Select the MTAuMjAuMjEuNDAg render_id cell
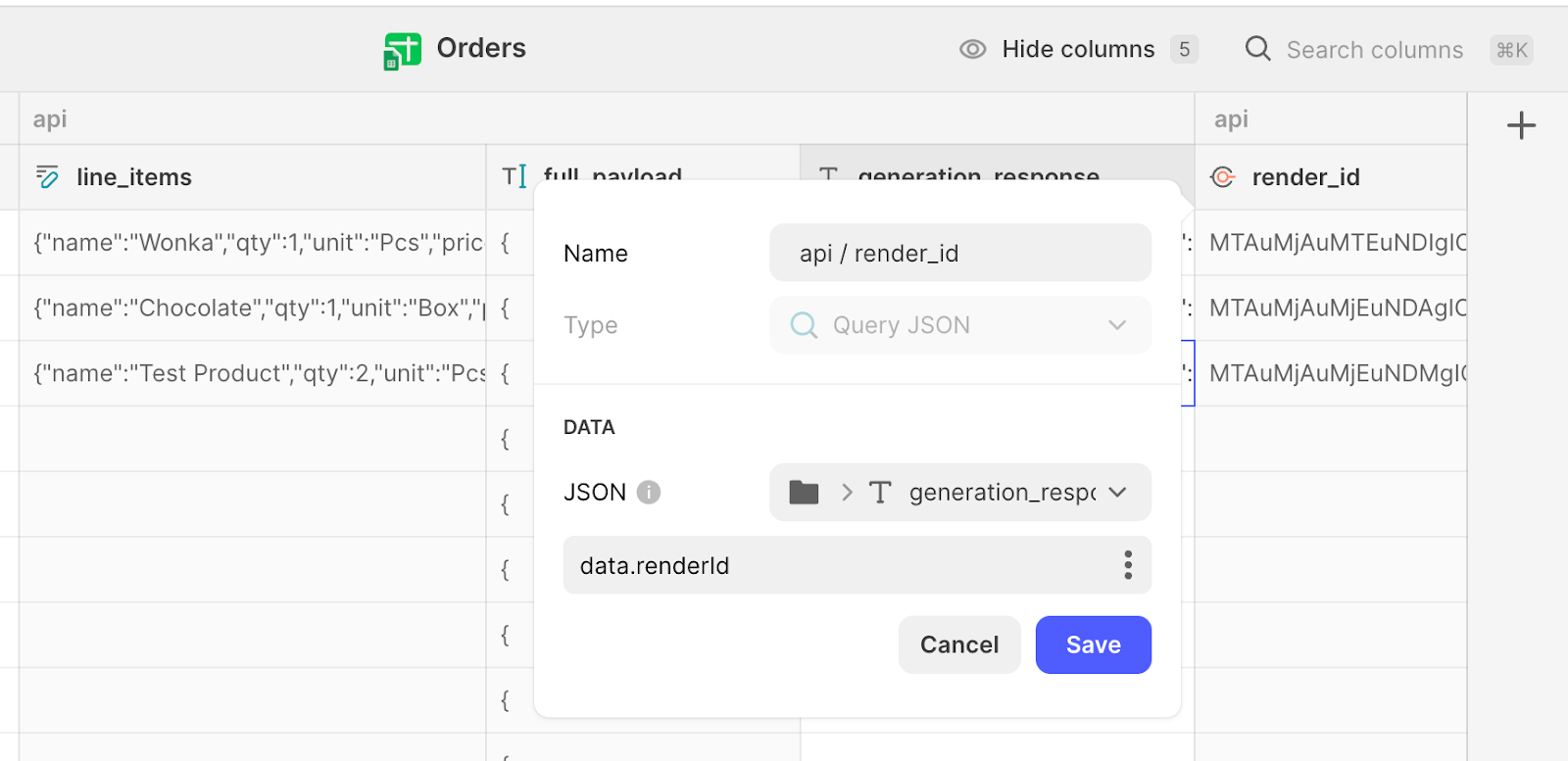 click(1331, 308)
